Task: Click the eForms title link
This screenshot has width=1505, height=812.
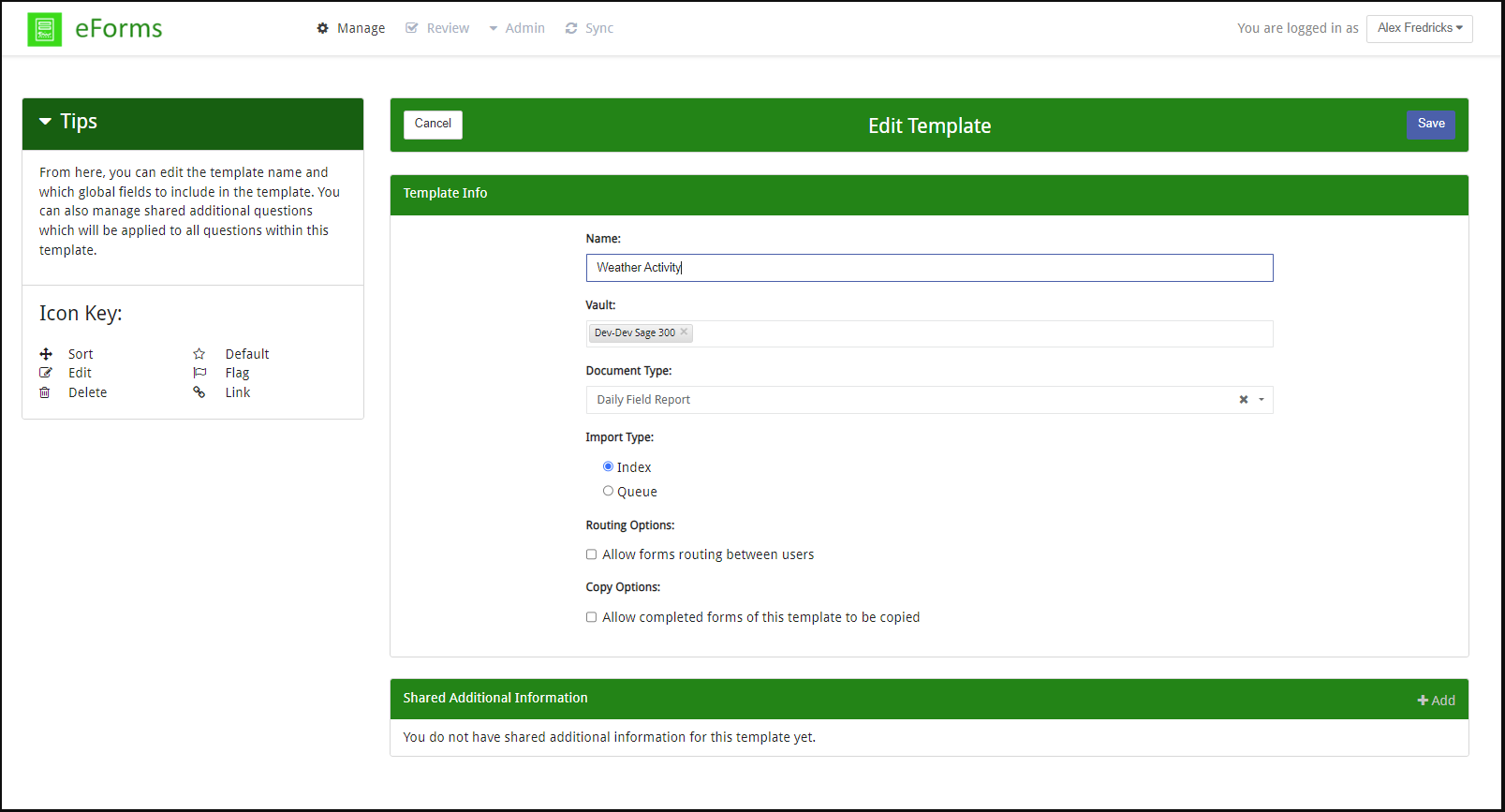Action: coord(118,29)
